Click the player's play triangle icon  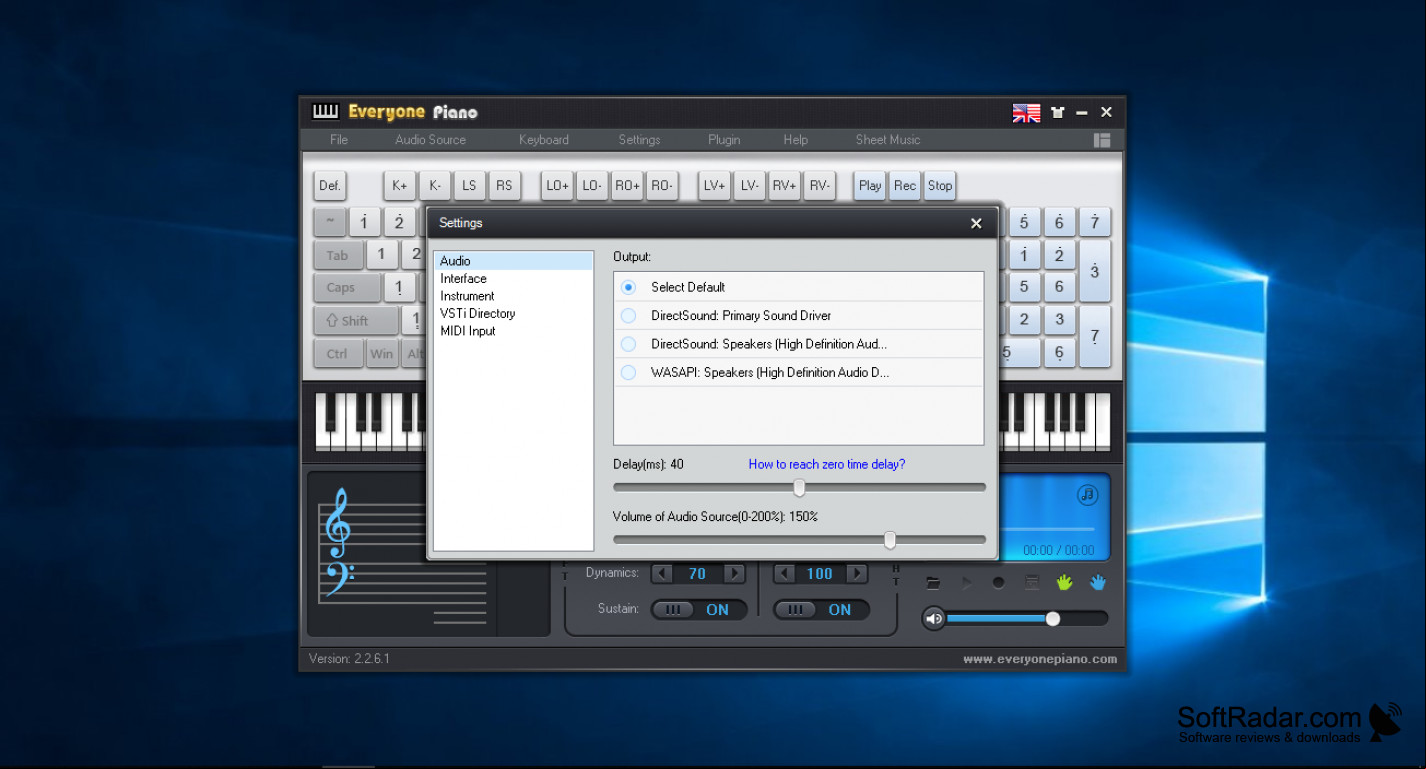tap(967, 583)
